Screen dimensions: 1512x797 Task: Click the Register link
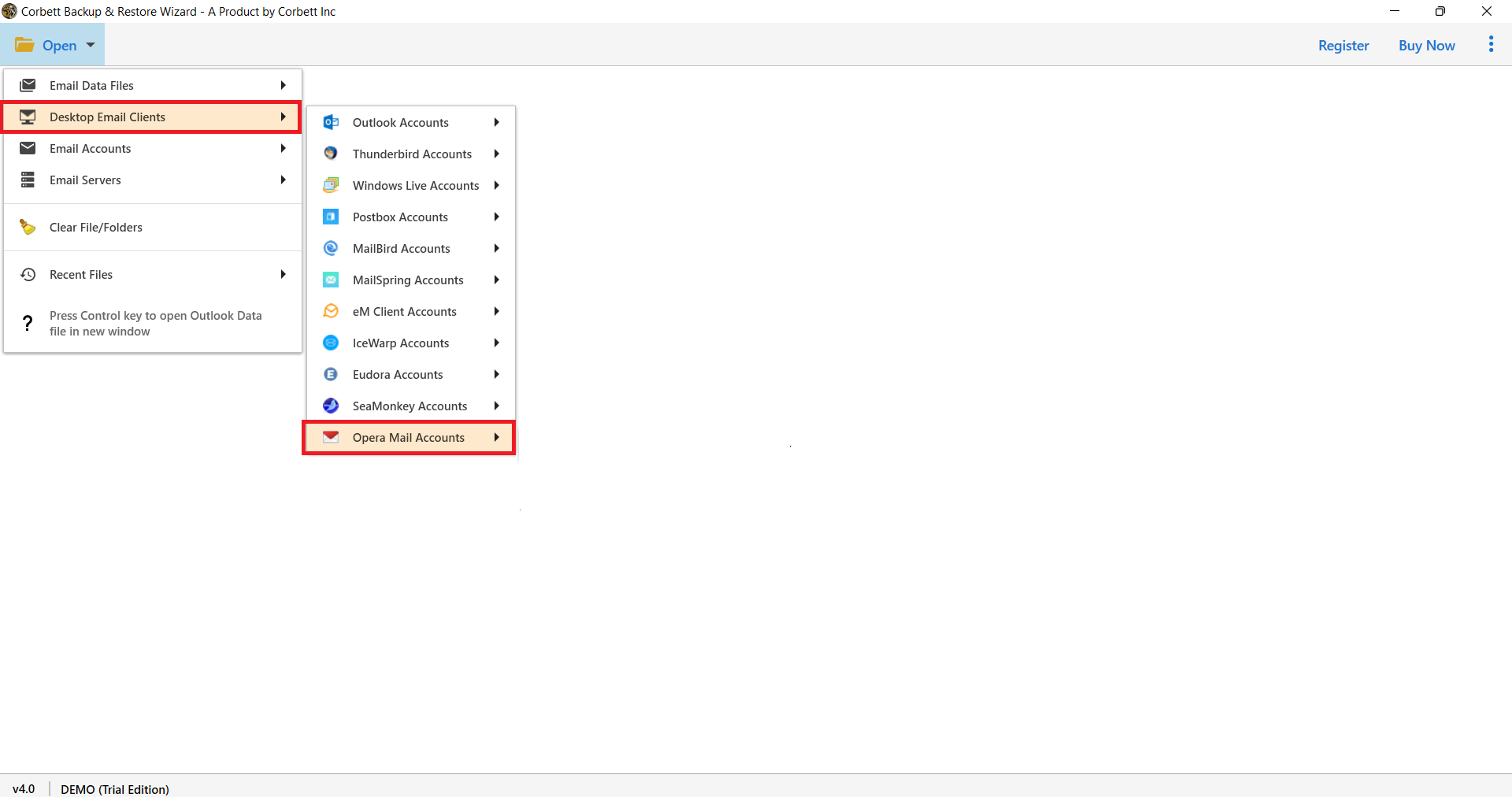pos(1343,45)
